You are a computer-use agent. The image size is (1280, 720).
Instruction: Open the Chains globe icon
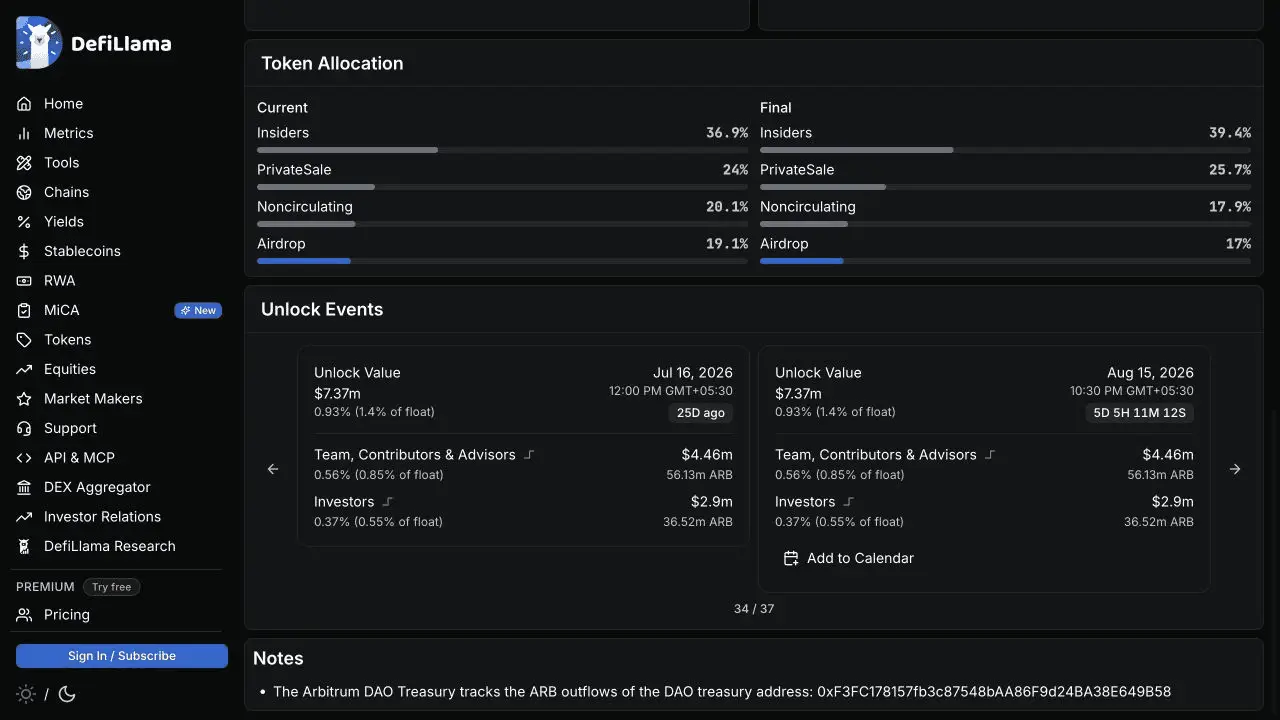(24, 192)
